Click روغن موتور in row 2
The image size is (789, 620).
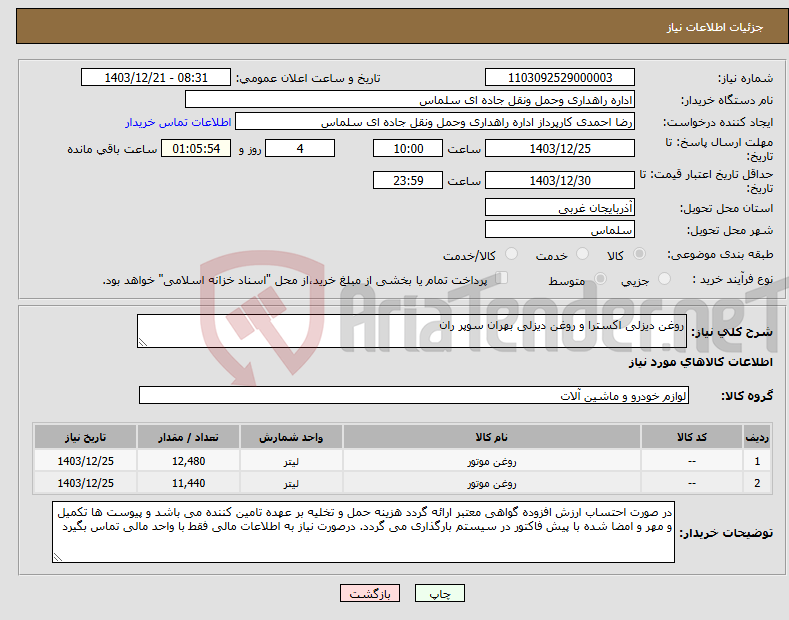492,483
